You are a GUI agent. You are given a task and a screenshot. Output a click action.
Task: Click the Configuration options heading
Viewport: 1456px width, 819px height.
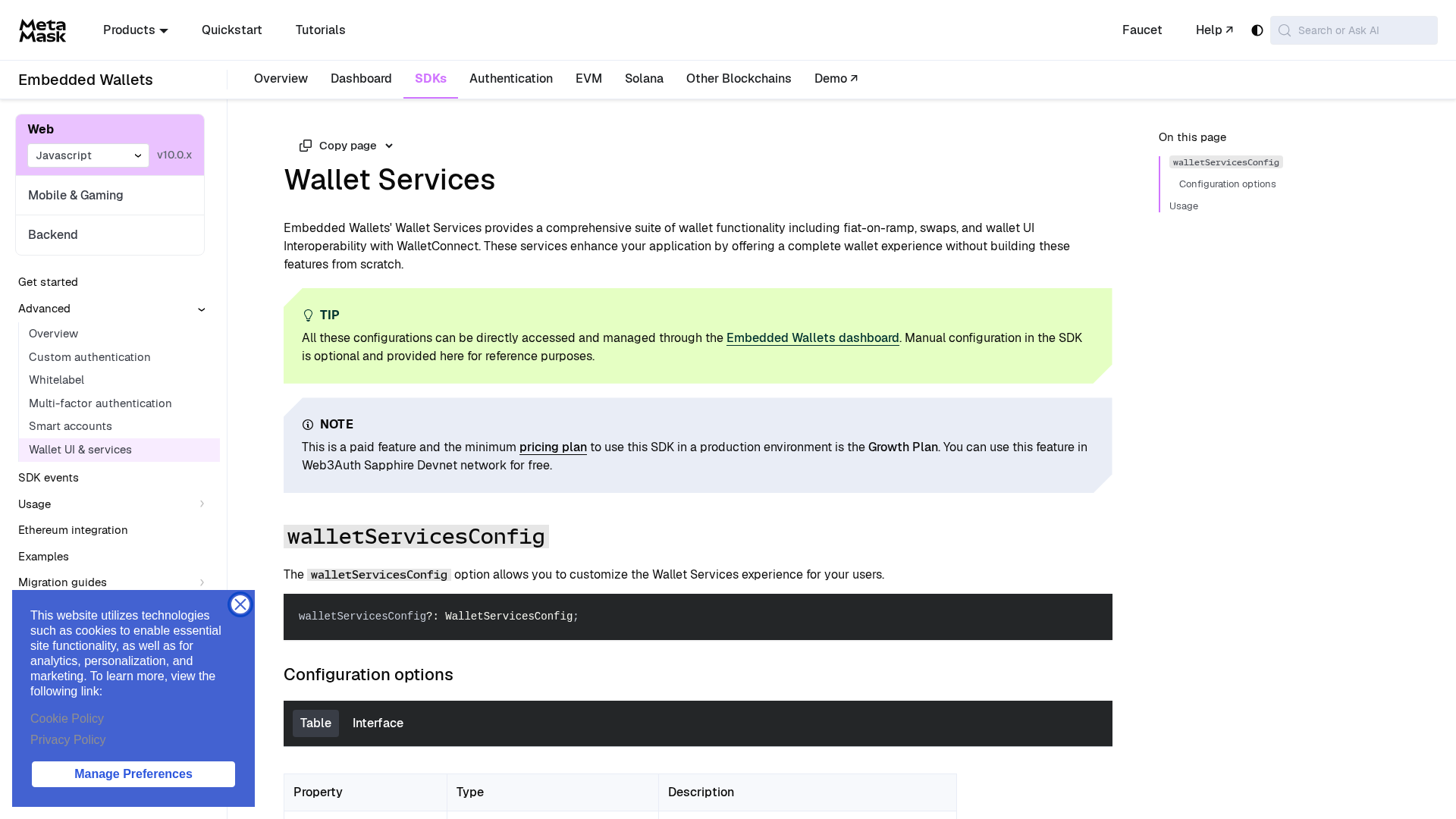point(369,675)
